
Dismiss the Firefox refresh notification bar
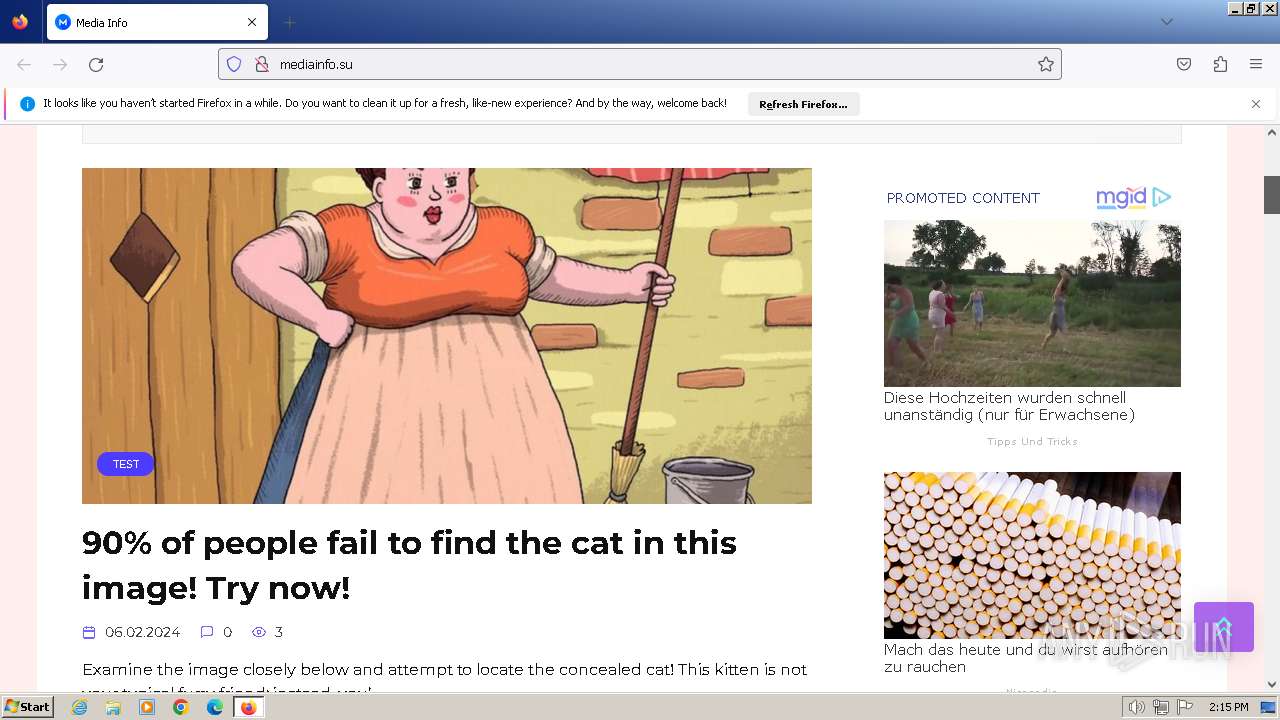1256,104
